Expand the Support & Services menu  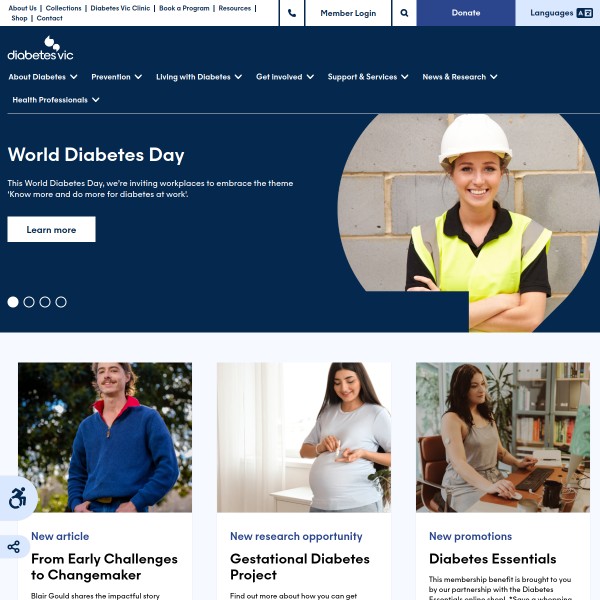click(368, 77)
